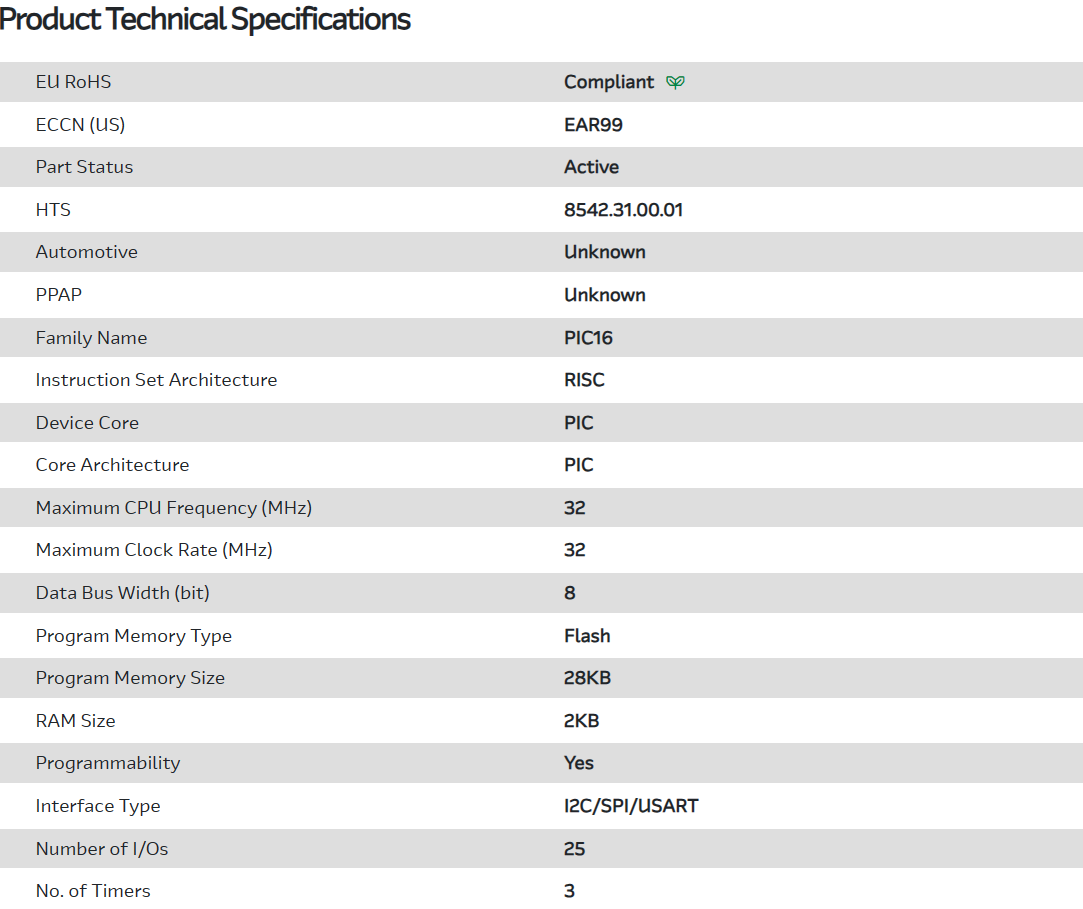Image resolution: width=1083 pixels, height=909 pixels.
Task: Click the Instruction Set Architecture label
Action: (156, 380)
